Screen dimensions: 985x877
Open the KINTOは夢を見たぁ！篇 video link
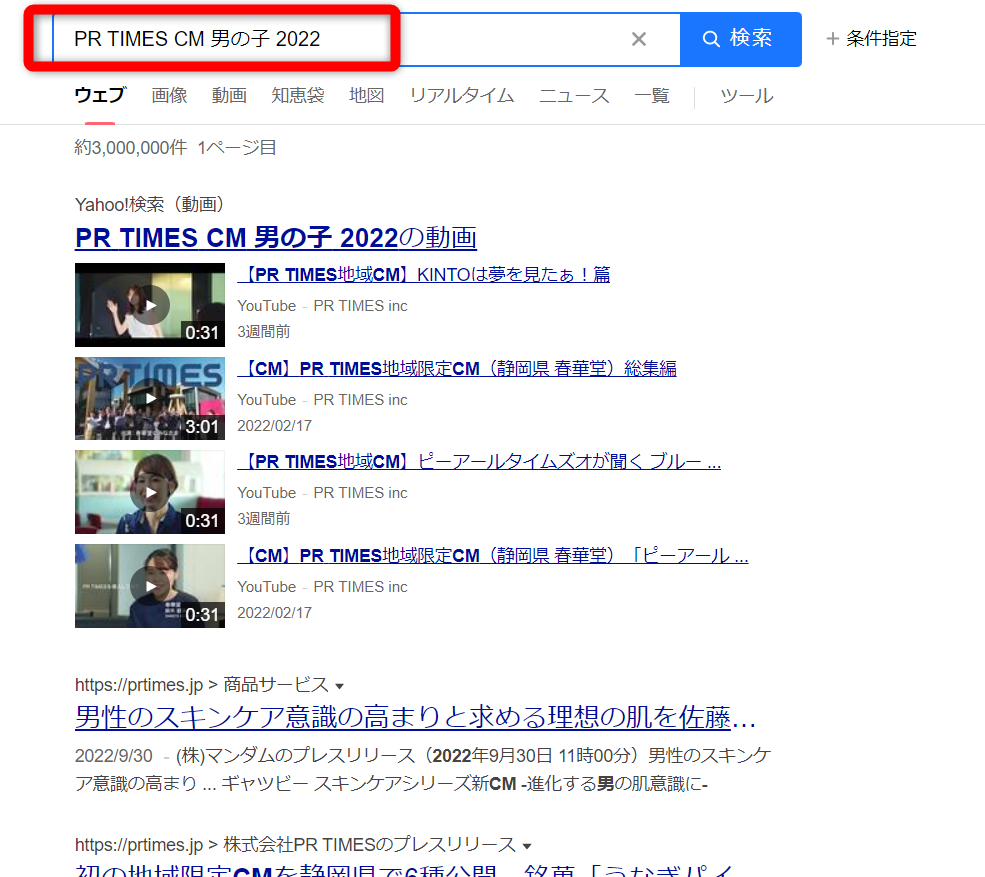coord(424,275)
